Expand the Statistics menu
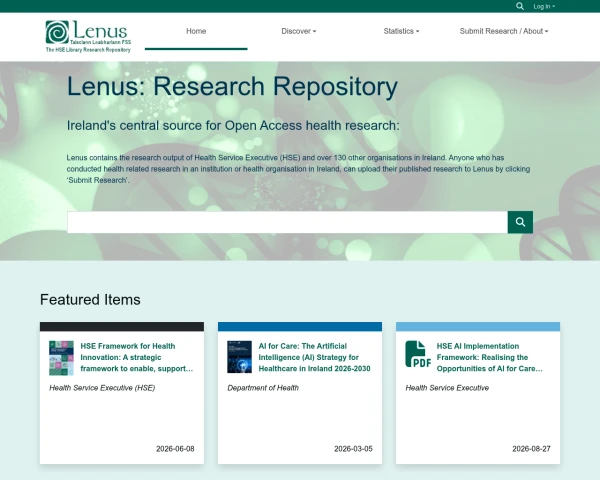 pos(401,31)
